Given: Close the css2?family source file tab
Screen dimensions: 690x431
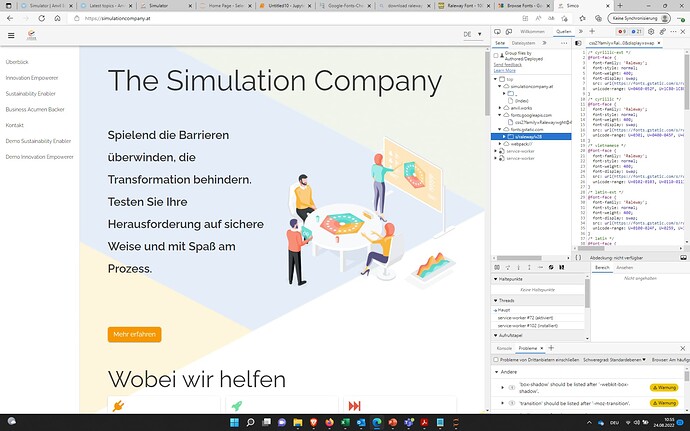Looking at the screenshot, I should (x=659, y=43).
